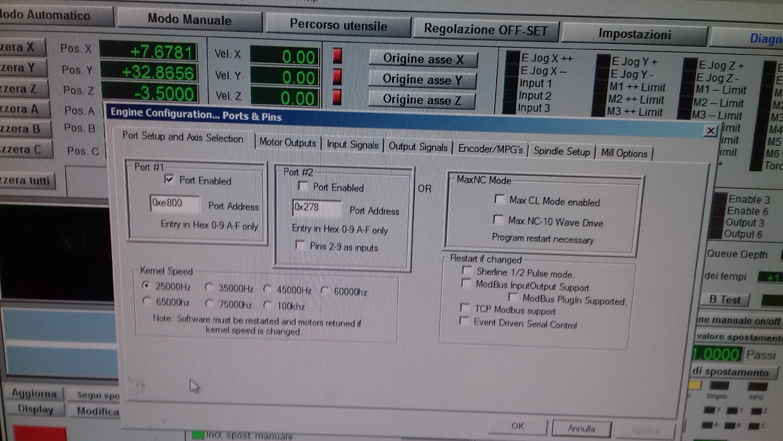This screenshot has height=441, width=783.
Task: Select 45000Hz kernel speed
Action: click(267, 289)
